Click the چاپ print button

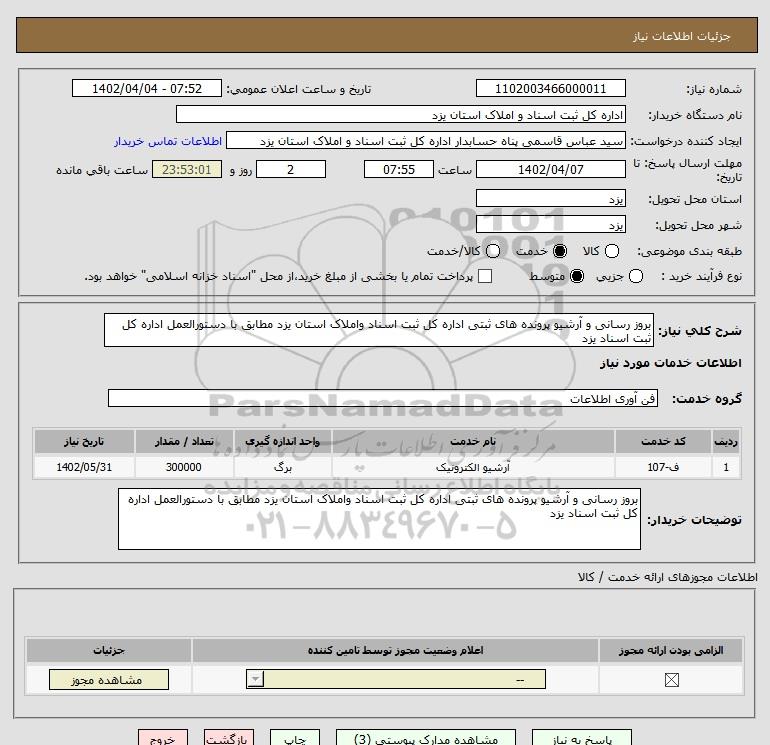point(295,738)
